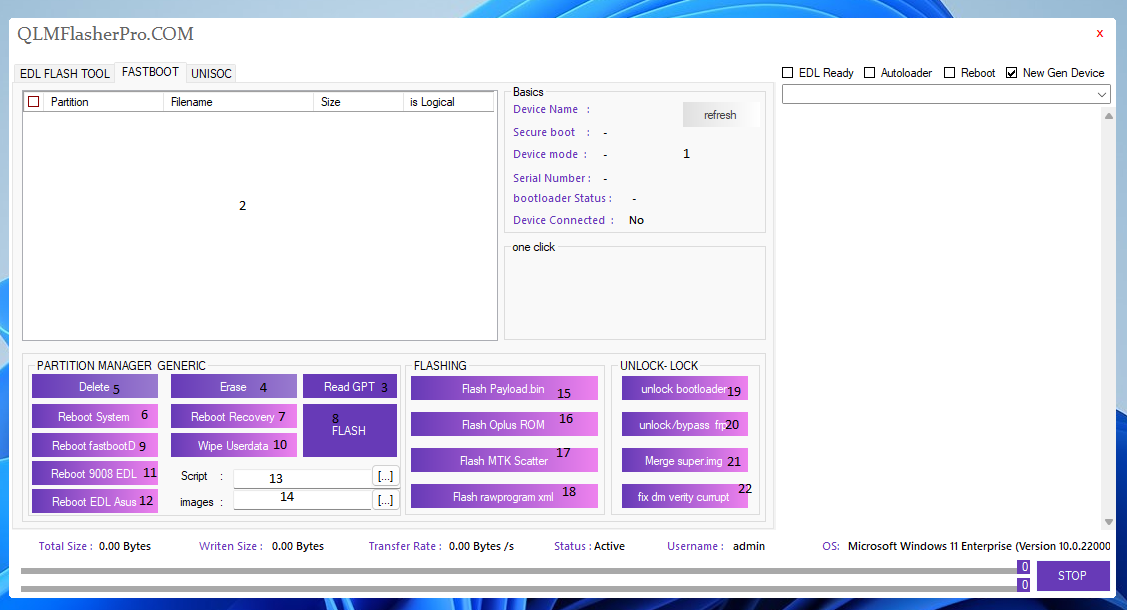The width and height of the screenshot is (1127, 610).
Task: Click the large FLASH button
Action: (x=350, y=430)
